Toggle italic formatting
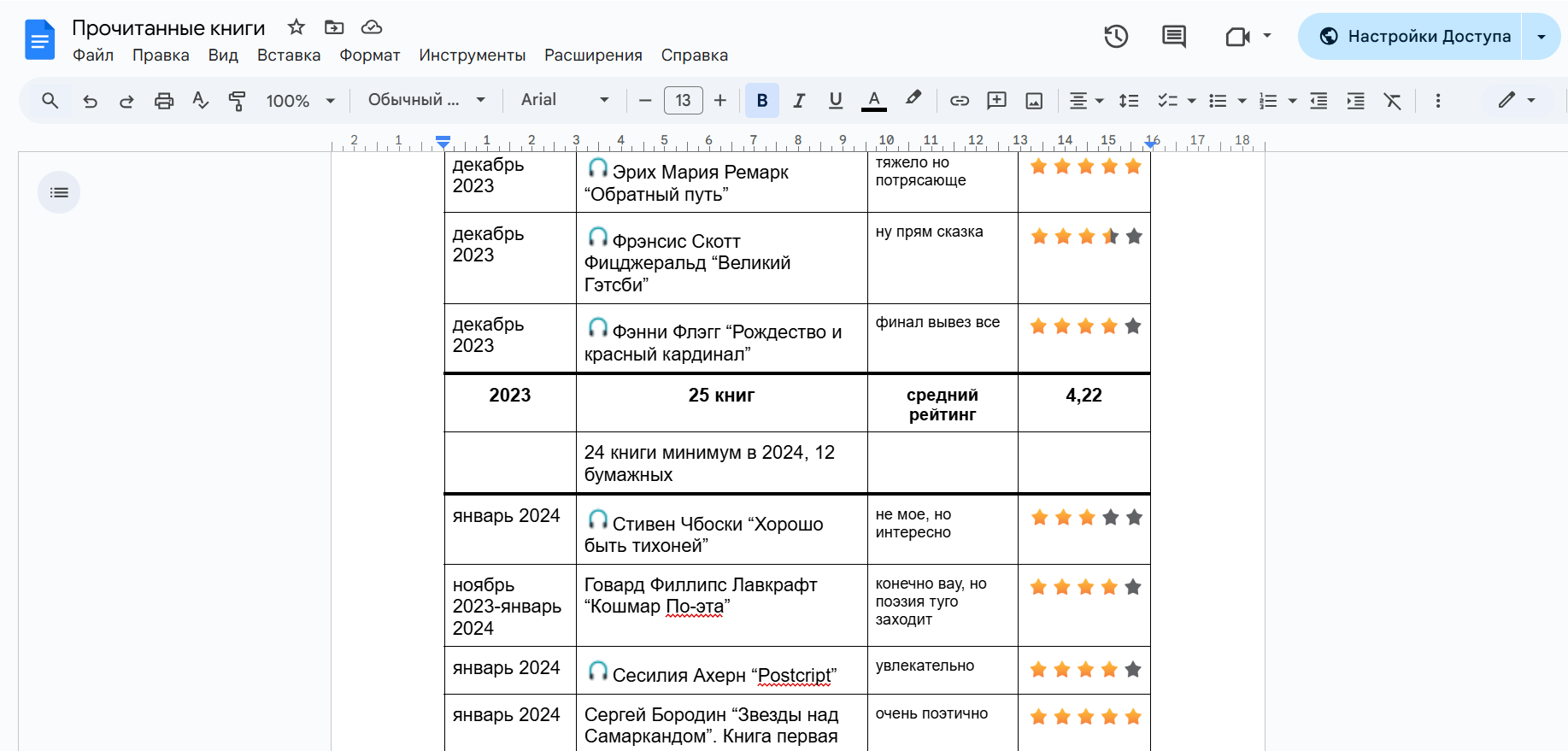Image resolution: width=1568 pixels, height=751 pixels. pyautogui.click(x=799, y=101)
